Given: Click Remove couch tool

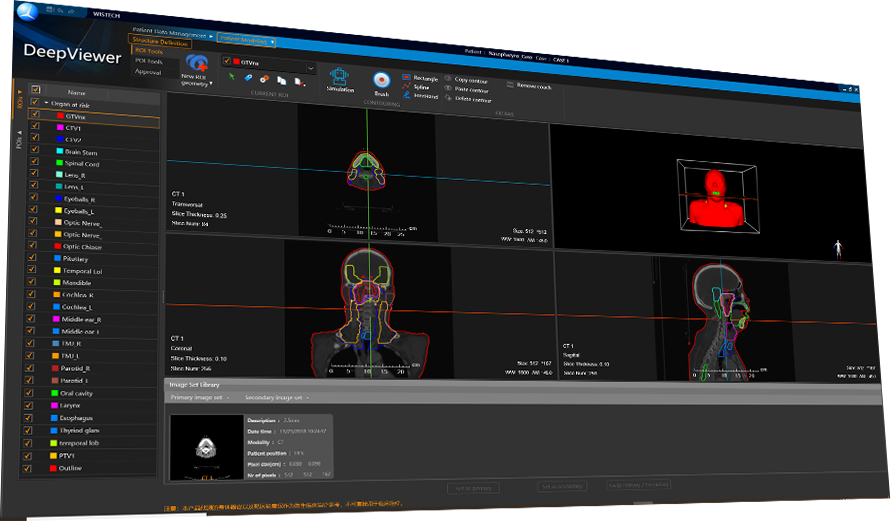Looking at the screenshot, I should (528, 86).
